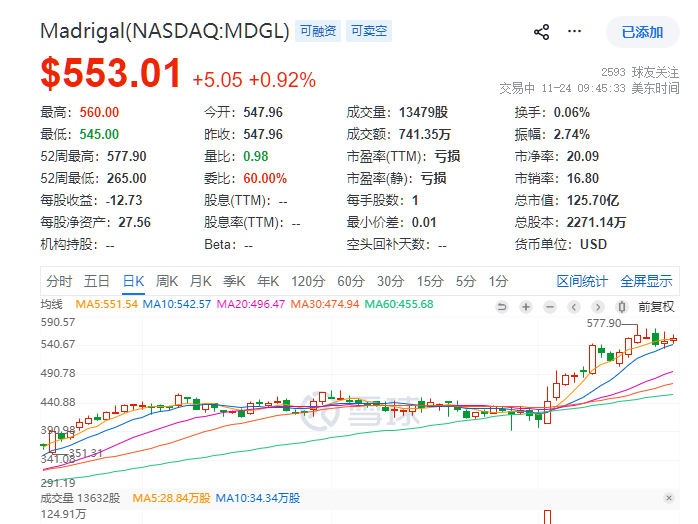Click the 577.90 high marker on chart
Screen dimensions: 698x524
coord(604,323)
